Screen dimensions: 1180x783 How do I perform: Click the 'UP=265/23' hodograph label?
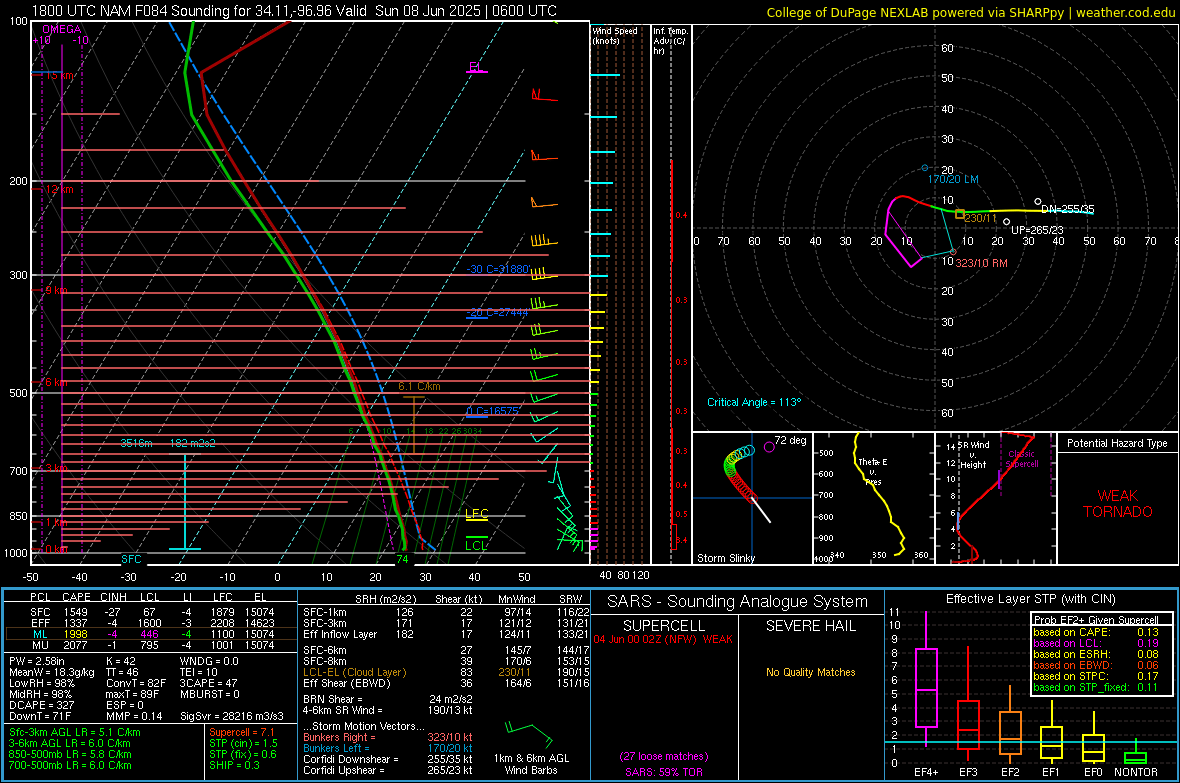click(x=1037, y=230)
